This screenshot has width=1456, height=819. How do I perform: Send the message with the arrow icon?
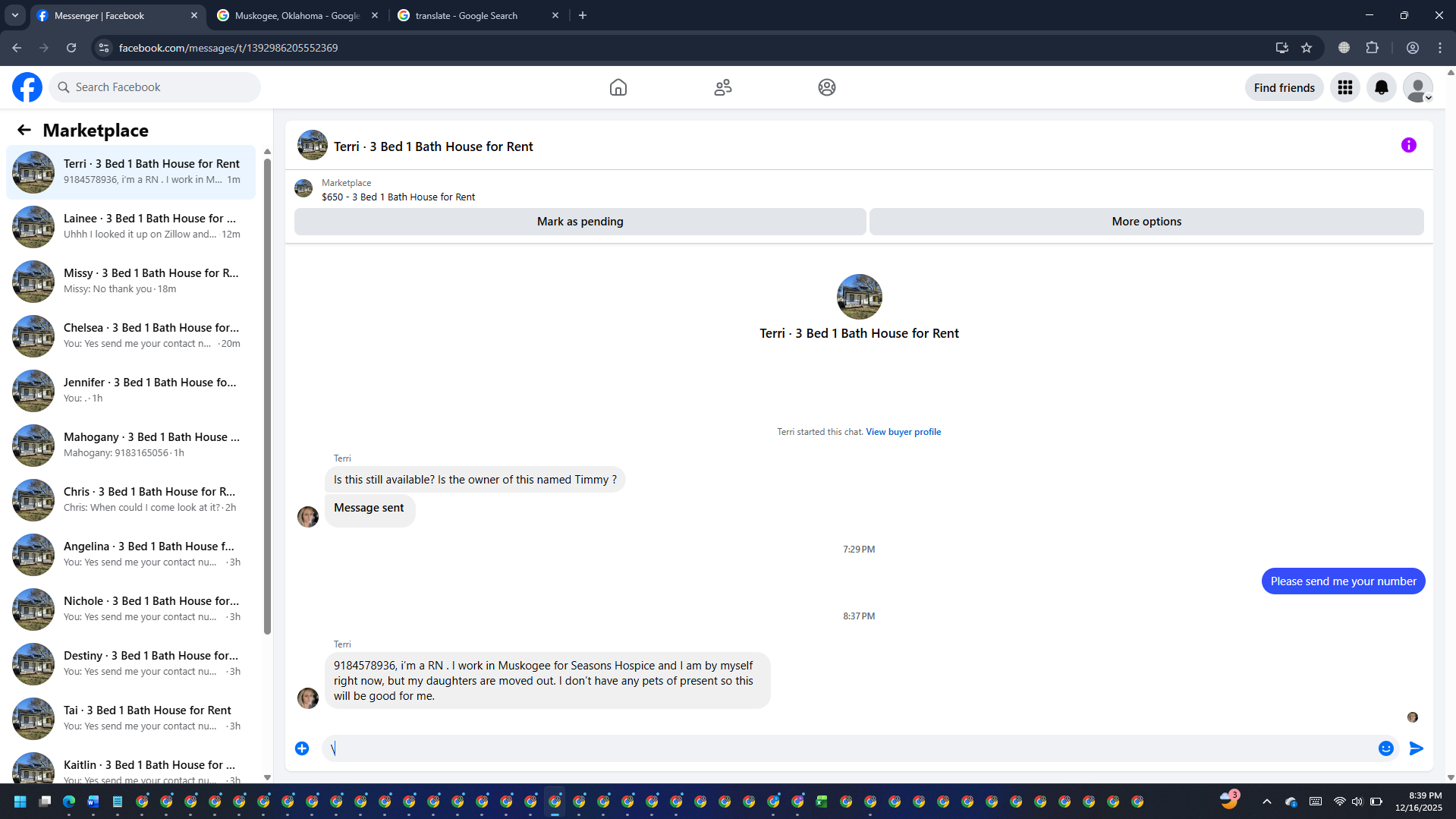[1417, 748]
